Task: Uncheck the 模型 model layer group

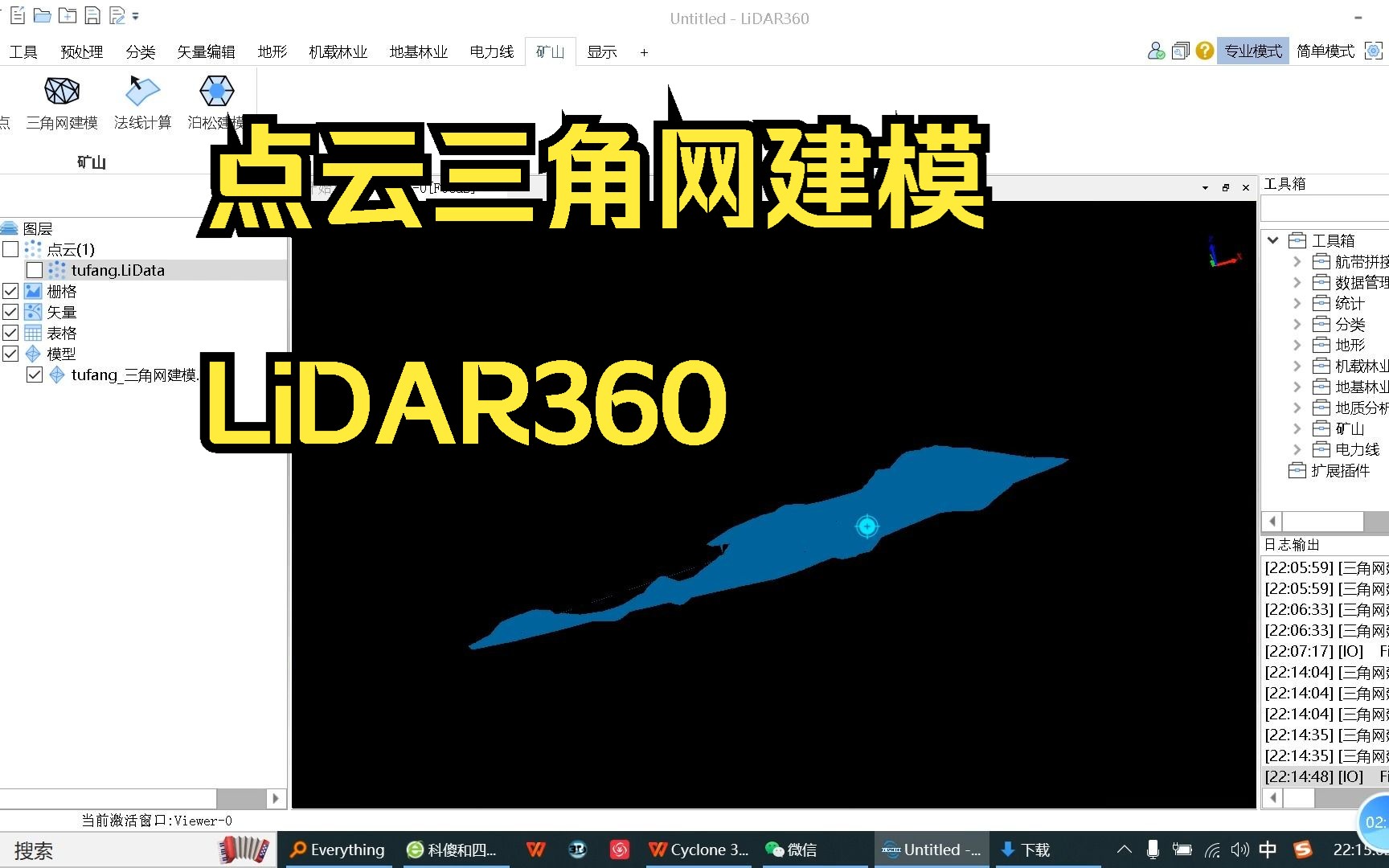Action: [10, 354]
